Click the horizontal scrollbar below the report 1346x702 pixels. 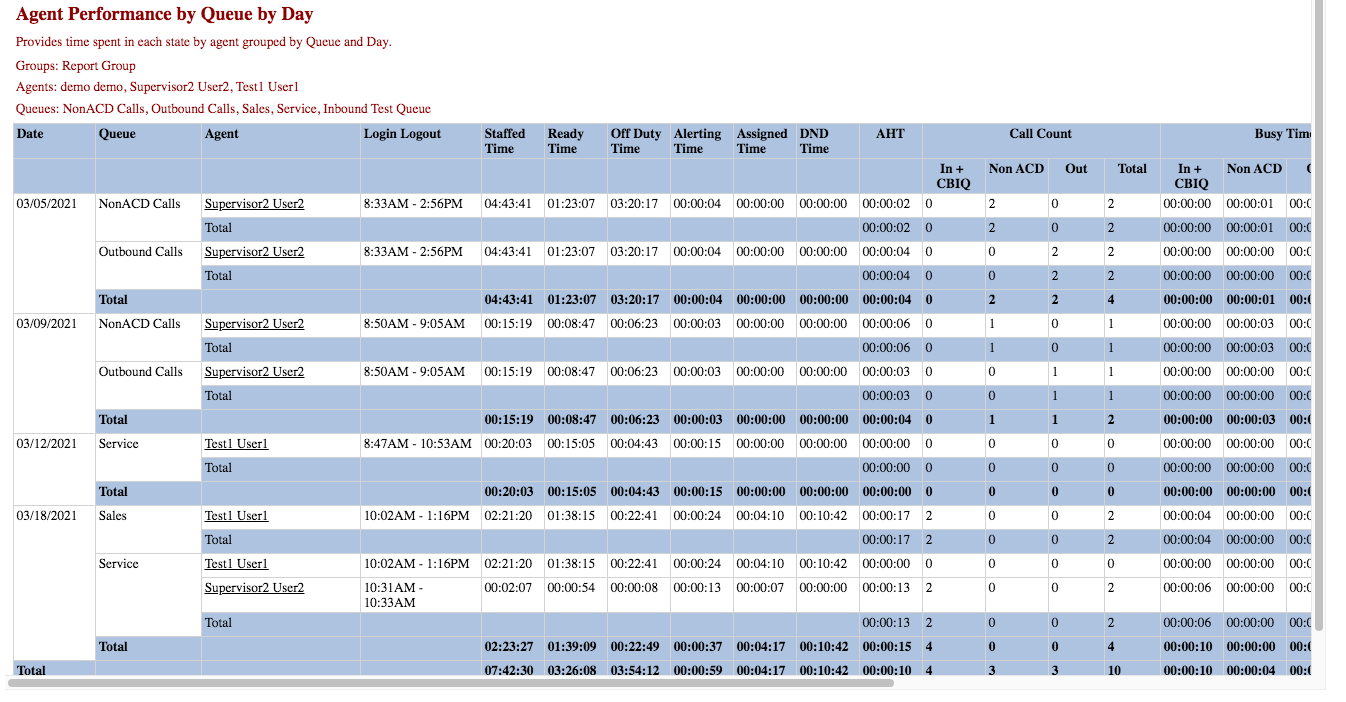pyautogui.click(x=450, y=684)
